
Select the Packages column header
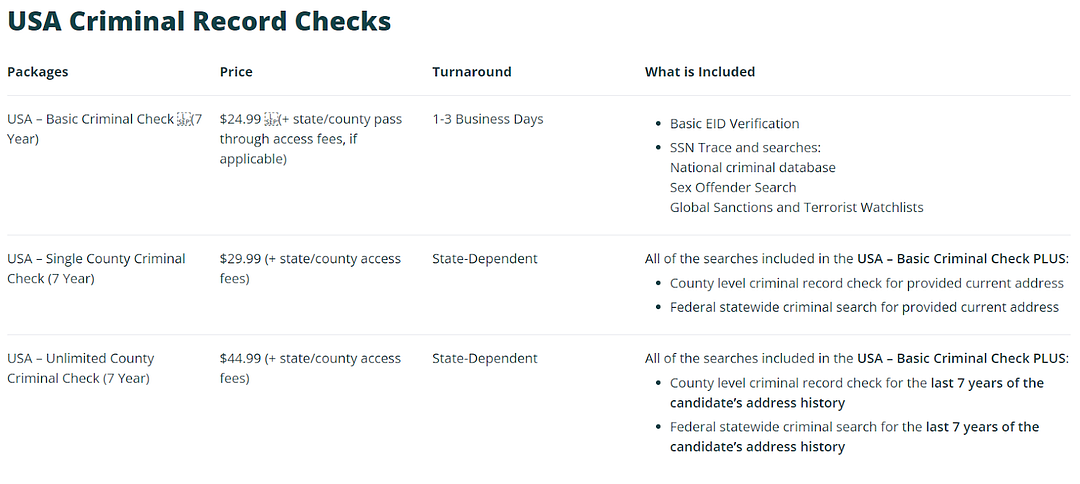38,72
